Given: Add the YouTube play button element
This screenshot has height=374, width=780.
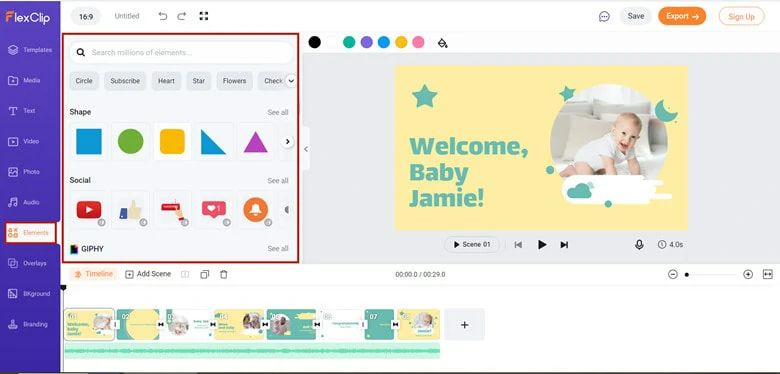Looking at the screenshot, I should (89, 209).
